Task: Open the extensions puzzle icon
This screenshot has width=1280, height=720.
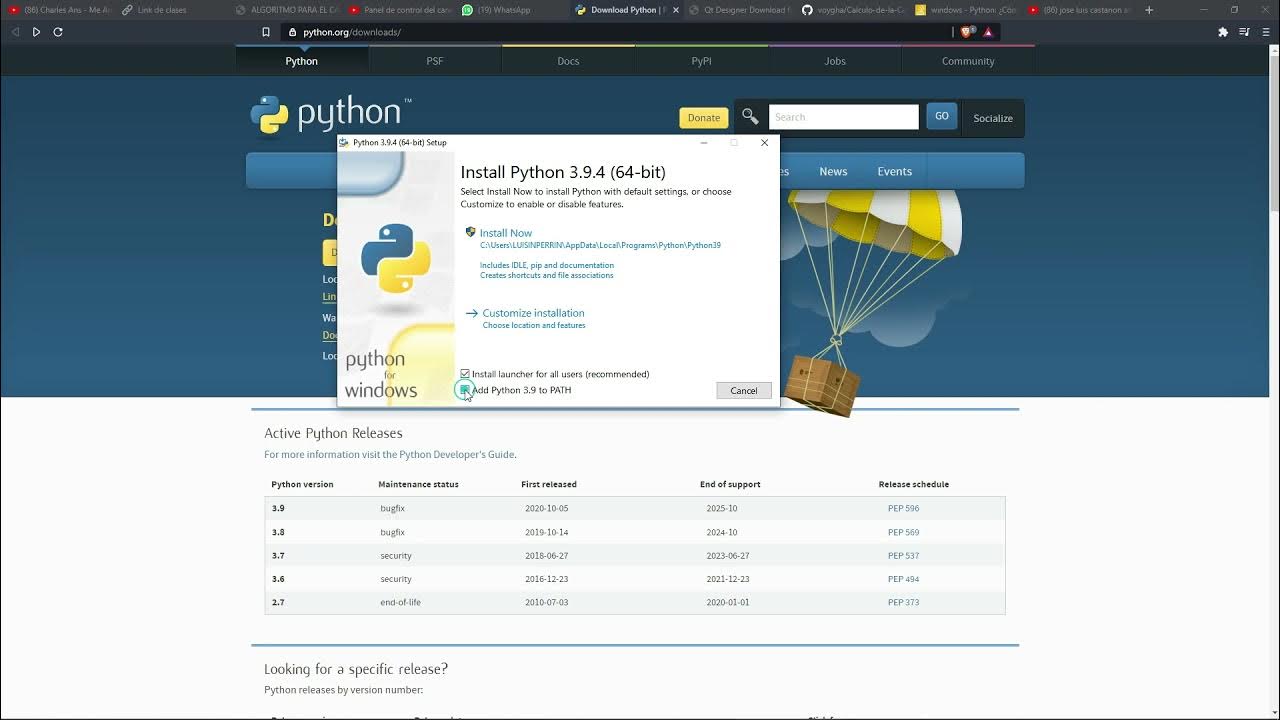Action: pyautogui.click(x=1222, y=32)
